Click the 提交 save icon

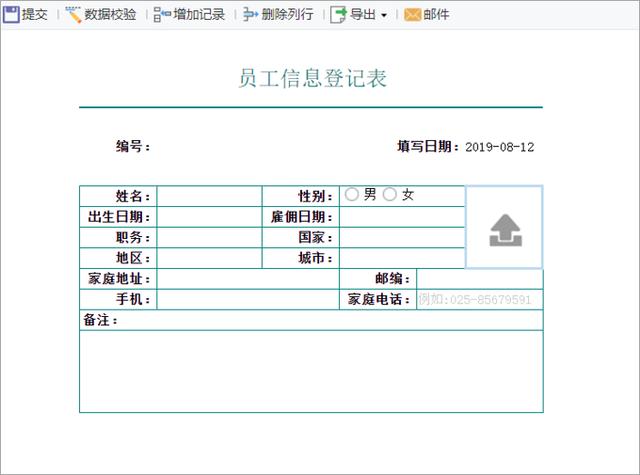click(x=11, y=14)
